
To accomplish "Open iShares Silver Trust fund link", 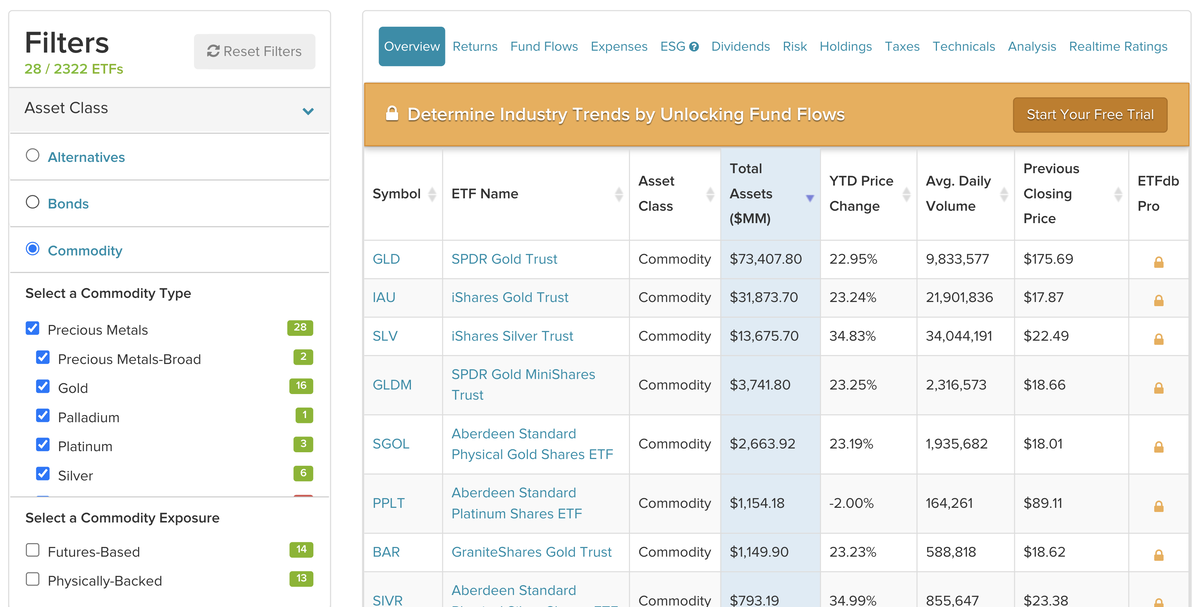I will pyautogui.click(x=512, y=336).
